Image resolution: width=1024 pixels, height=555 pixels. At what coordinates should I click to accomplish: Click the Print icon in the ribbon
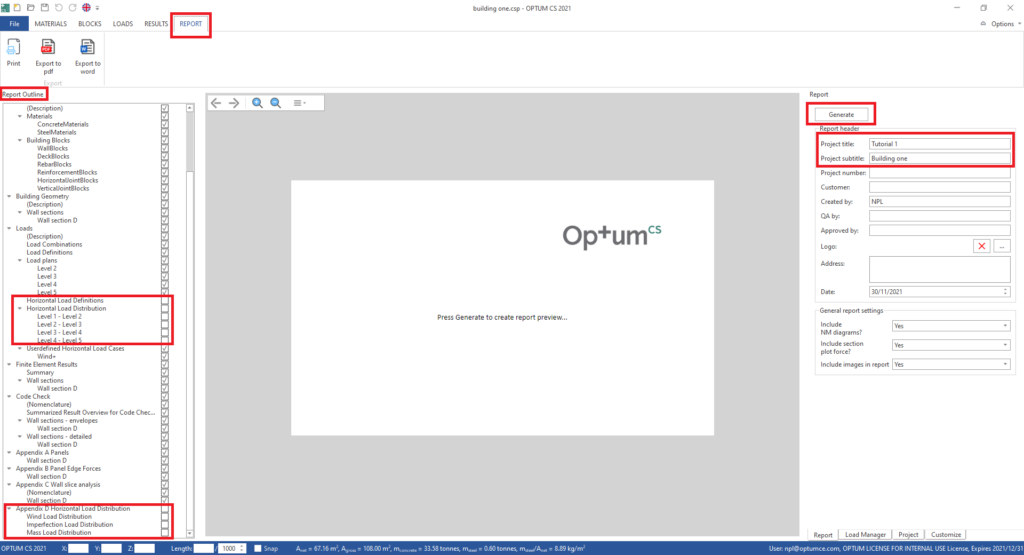13,51
